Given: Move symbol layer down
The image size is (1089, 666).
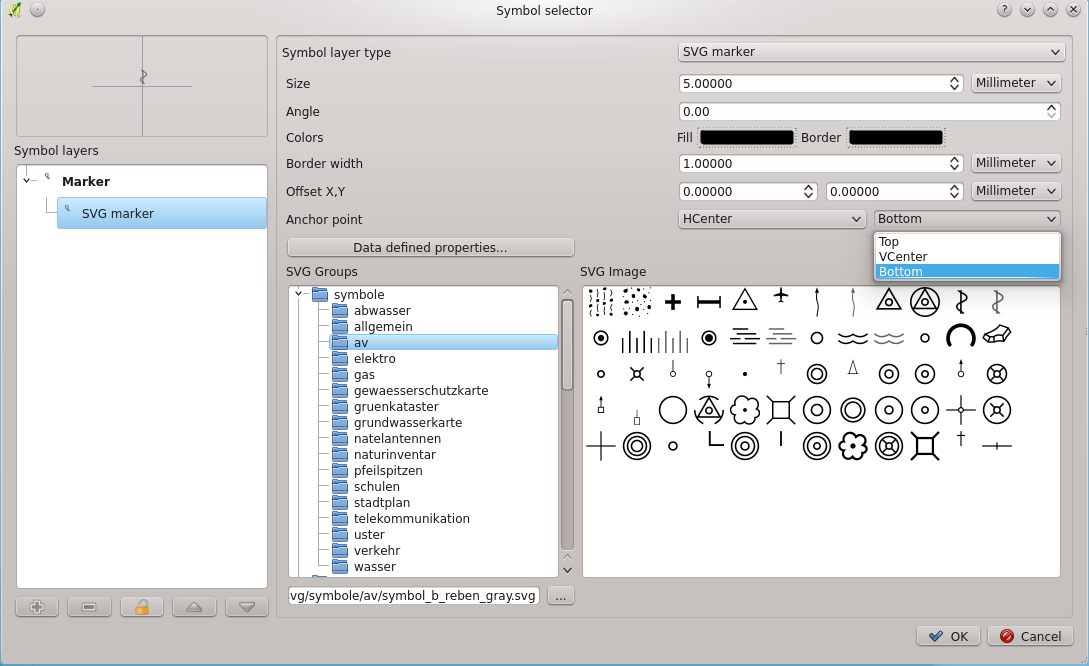Looking at the screenshot, I should point(247,608).
